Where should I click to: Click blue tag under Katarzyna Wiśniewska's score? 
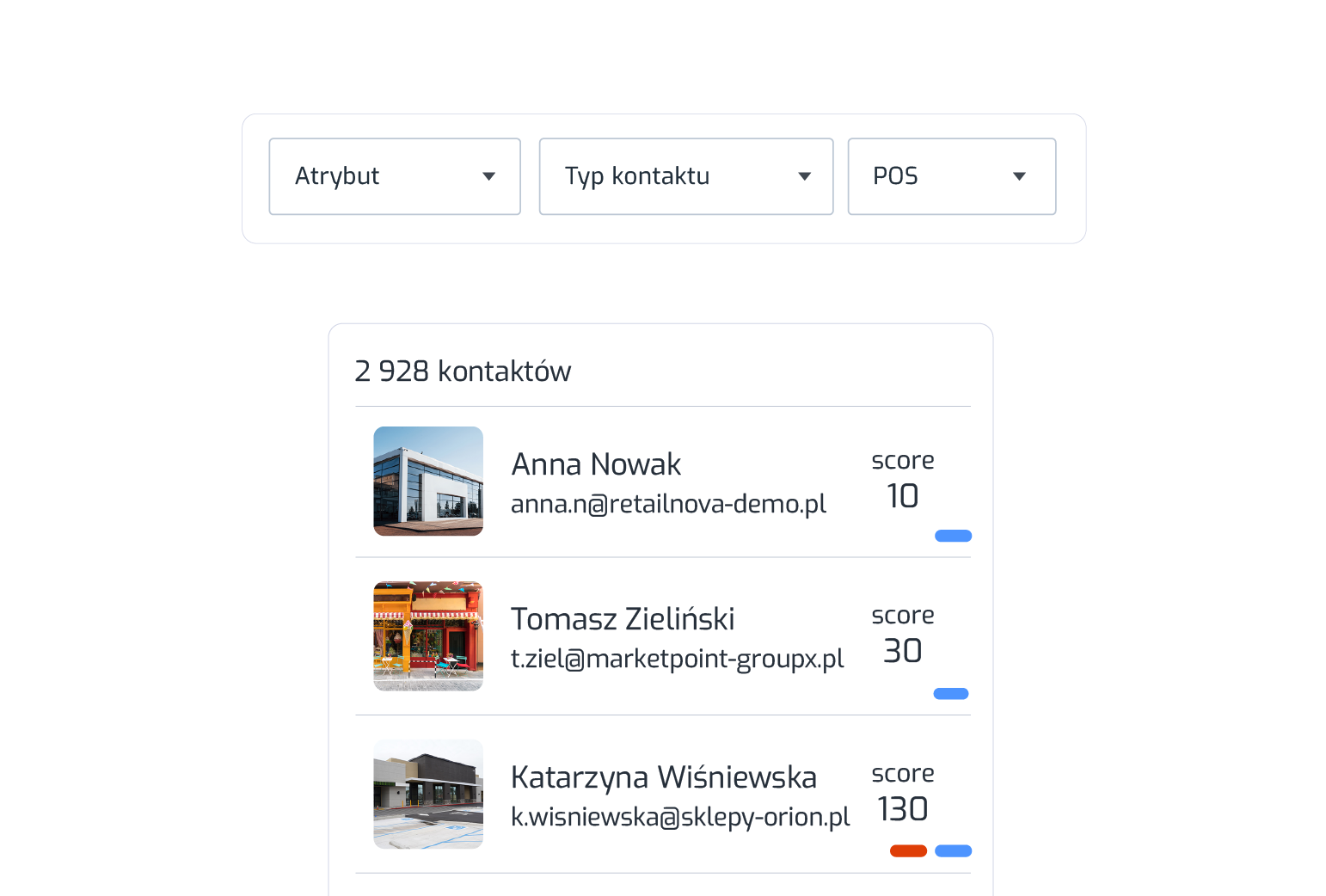pos(953,851)
